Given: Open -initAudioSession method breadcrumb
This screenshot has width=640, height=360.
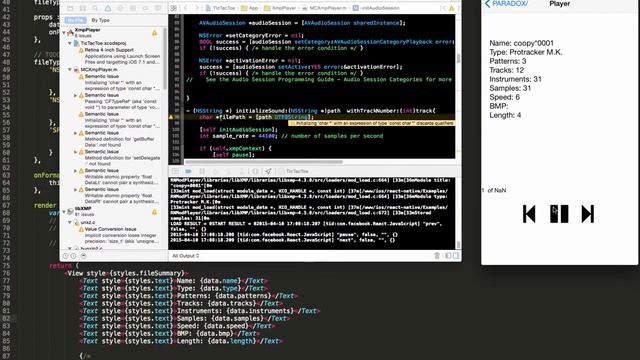Looking at the screenshot, I should click(376, 8).
